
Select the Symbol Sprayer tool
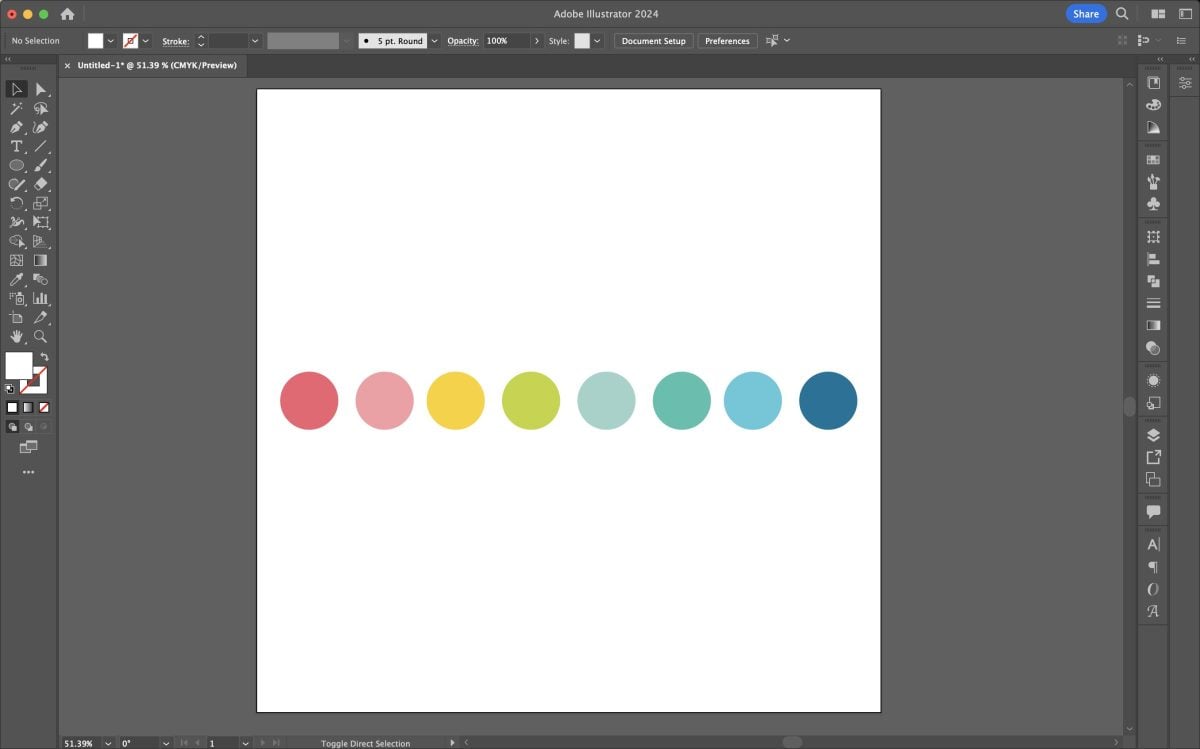(x=17, y=298)
